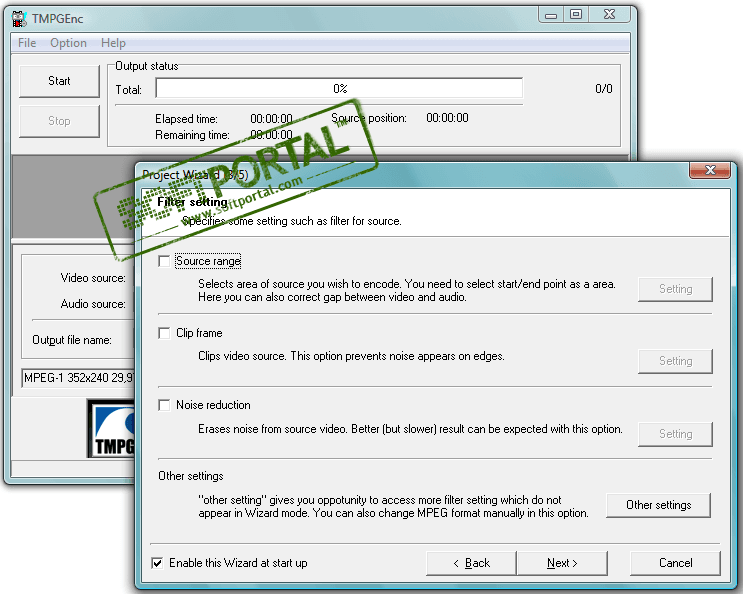
Task: Click the Remaining time label
Action: pos(192,135)
